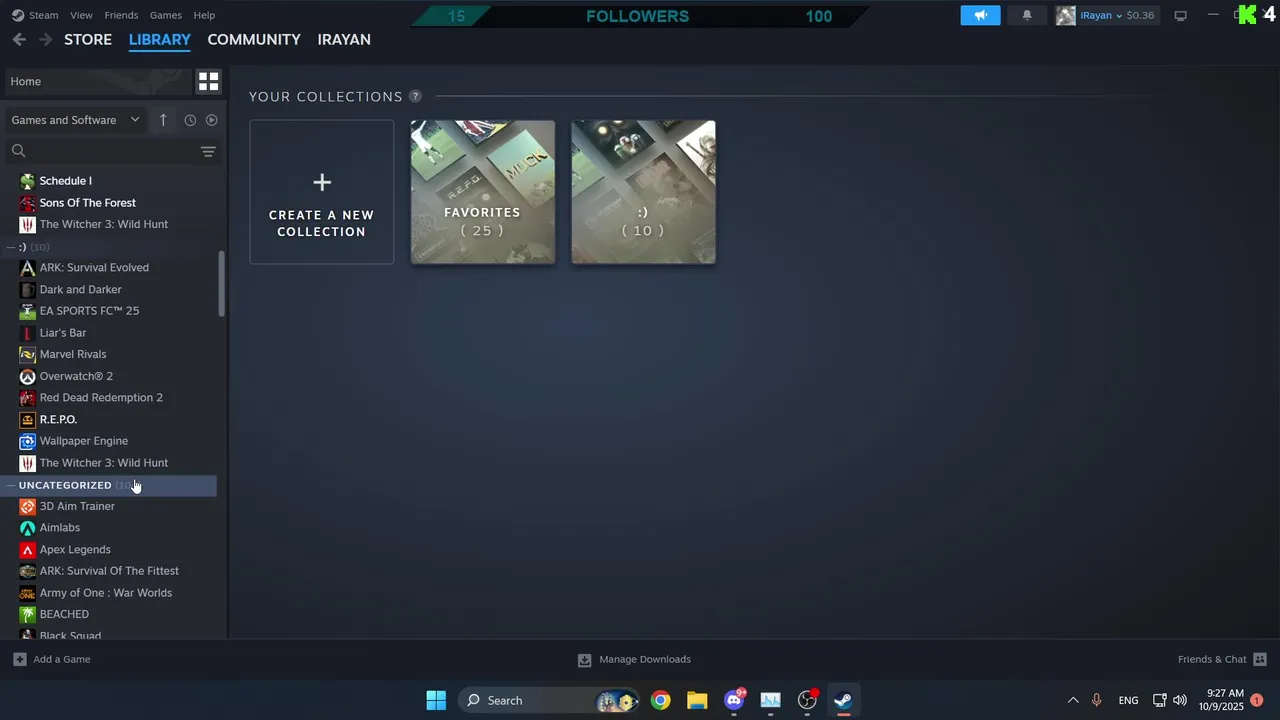Open Manage Downloads
The height and width of the screenshot is (720, 1280).
click(x=634, y=659)
